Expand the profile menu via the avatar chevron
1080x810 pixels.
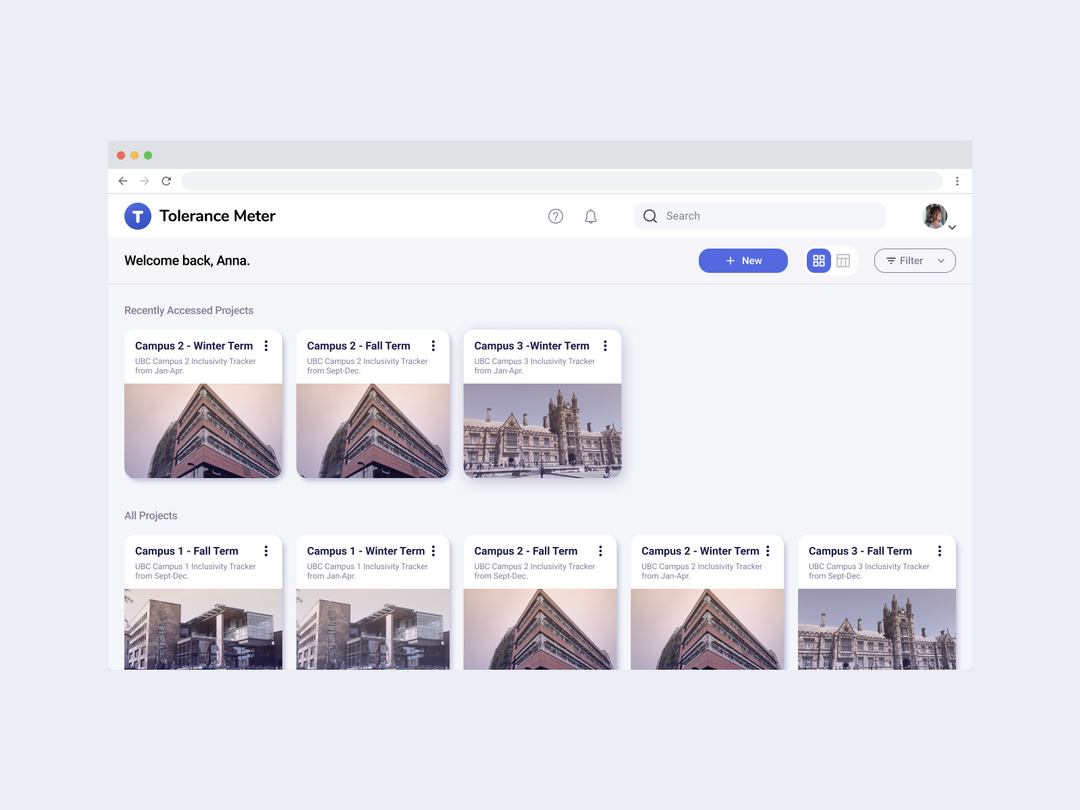(951, 227)
